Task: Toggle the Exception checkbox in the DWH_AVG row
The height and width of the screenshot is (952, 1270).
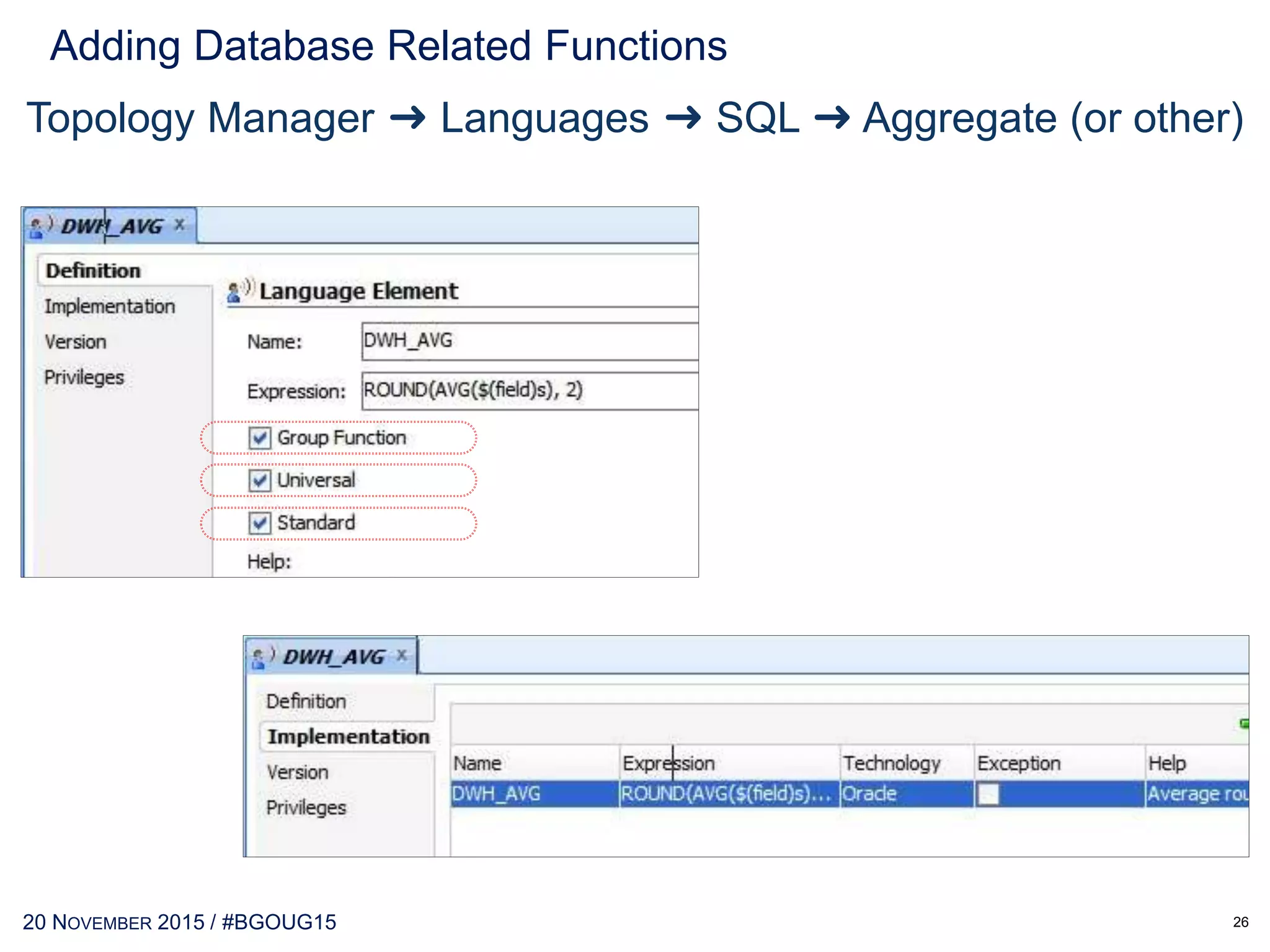Action: tap(988, 794)
